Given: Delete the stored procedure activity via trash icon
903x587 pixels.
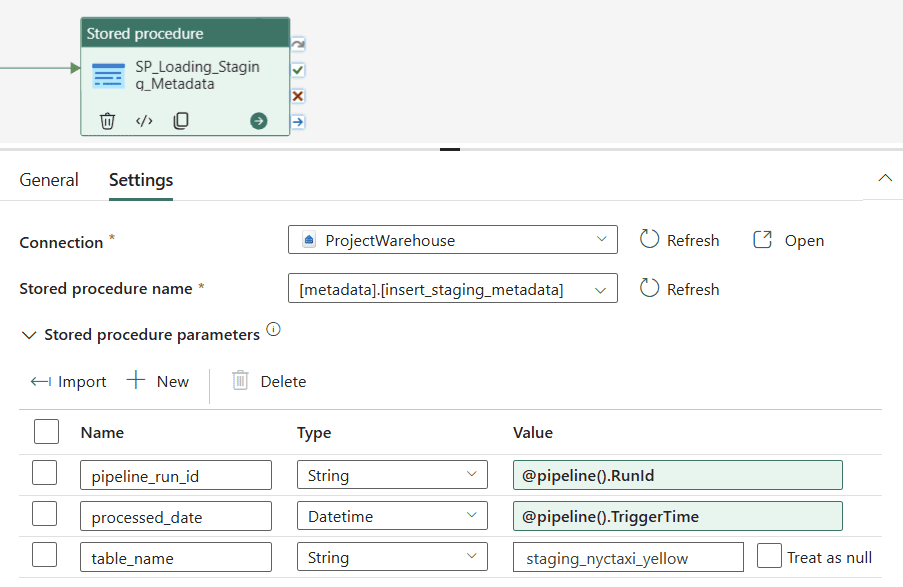Looking at the screenshot, I should [107, 121].
